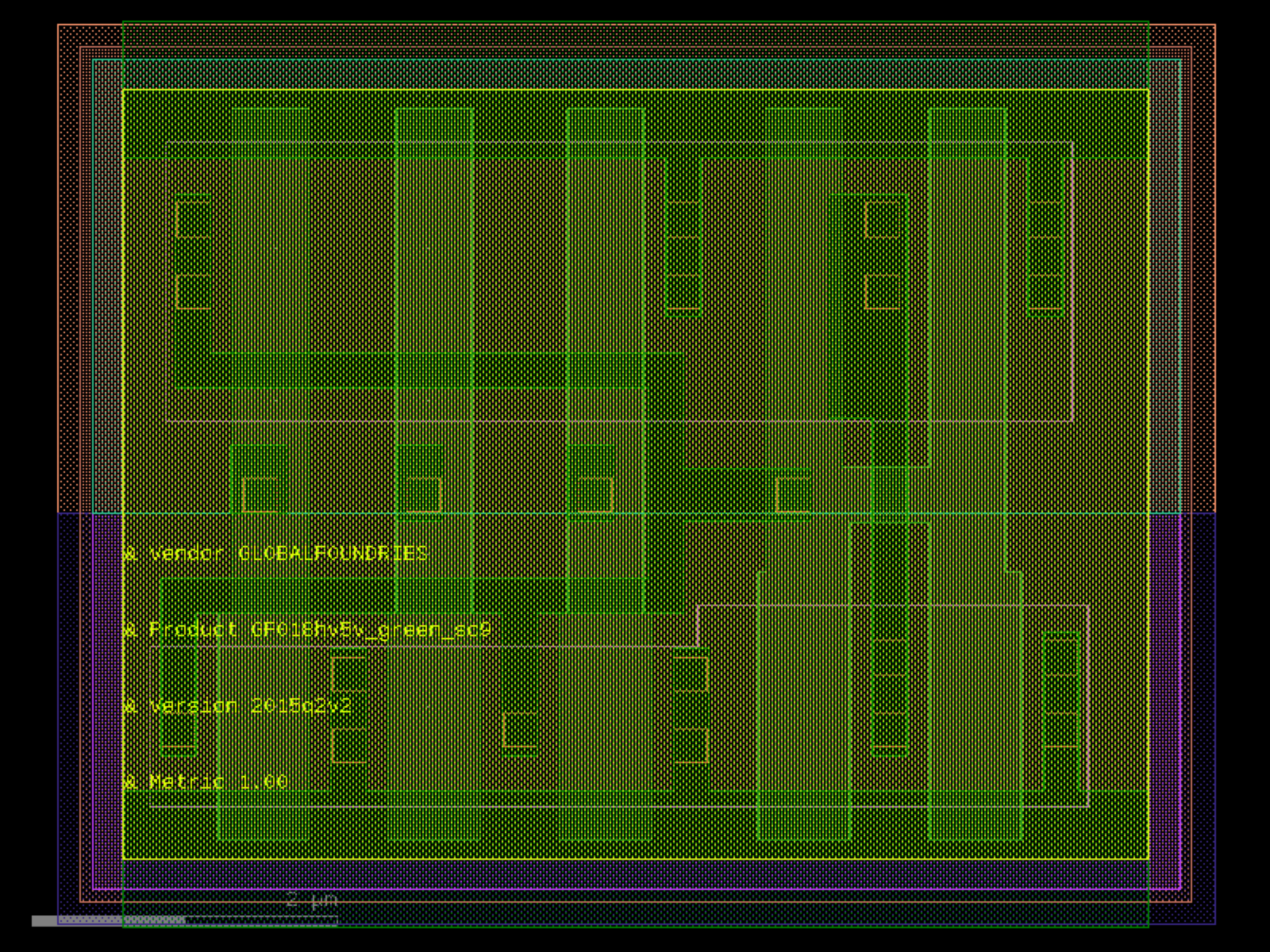Click the magenta implant border strip below the cell
The image size is (1270, 952).
point(635,875)
